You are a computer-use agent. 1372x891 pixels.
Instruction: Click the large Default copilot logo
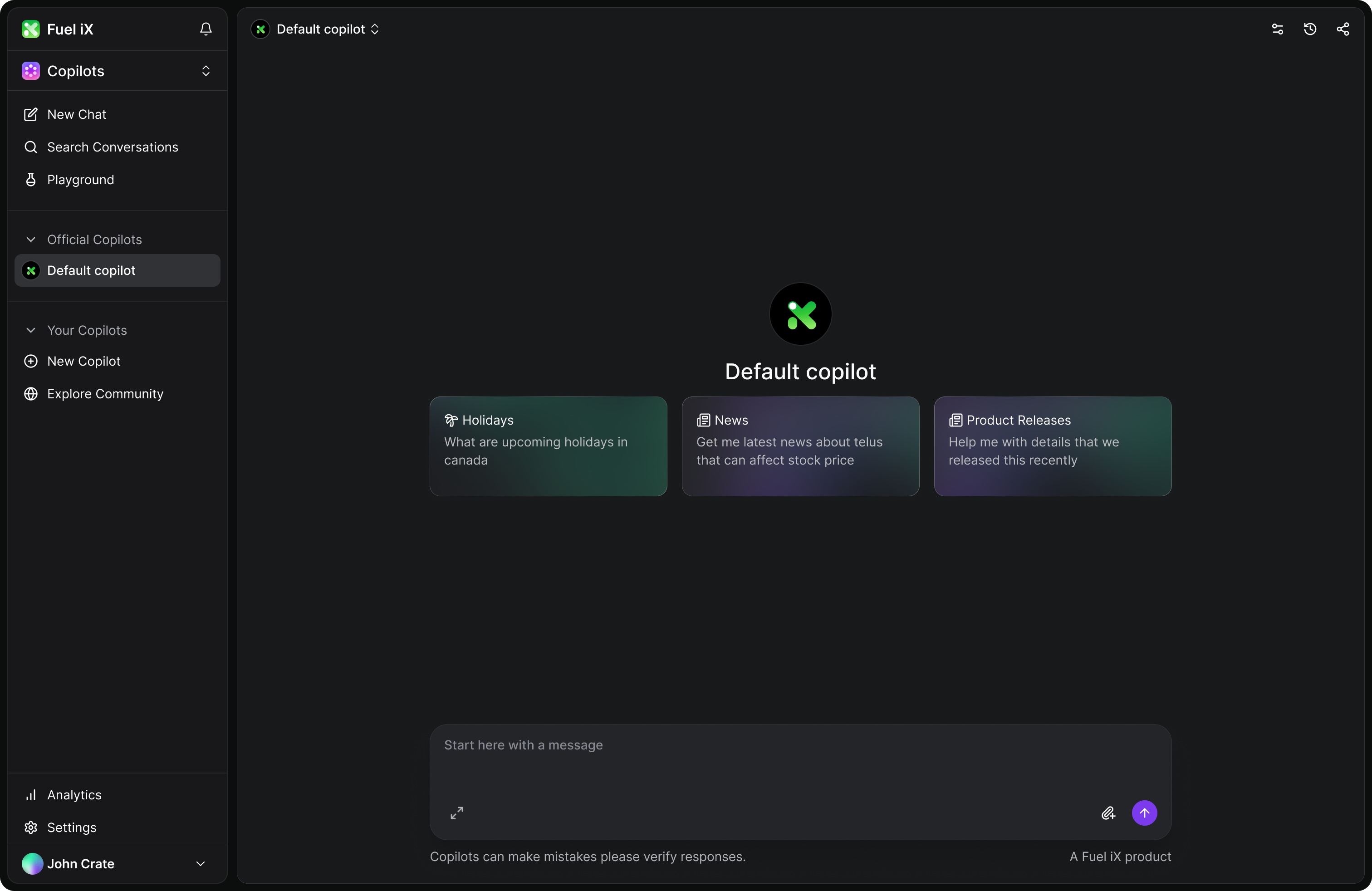click(801, 314)
